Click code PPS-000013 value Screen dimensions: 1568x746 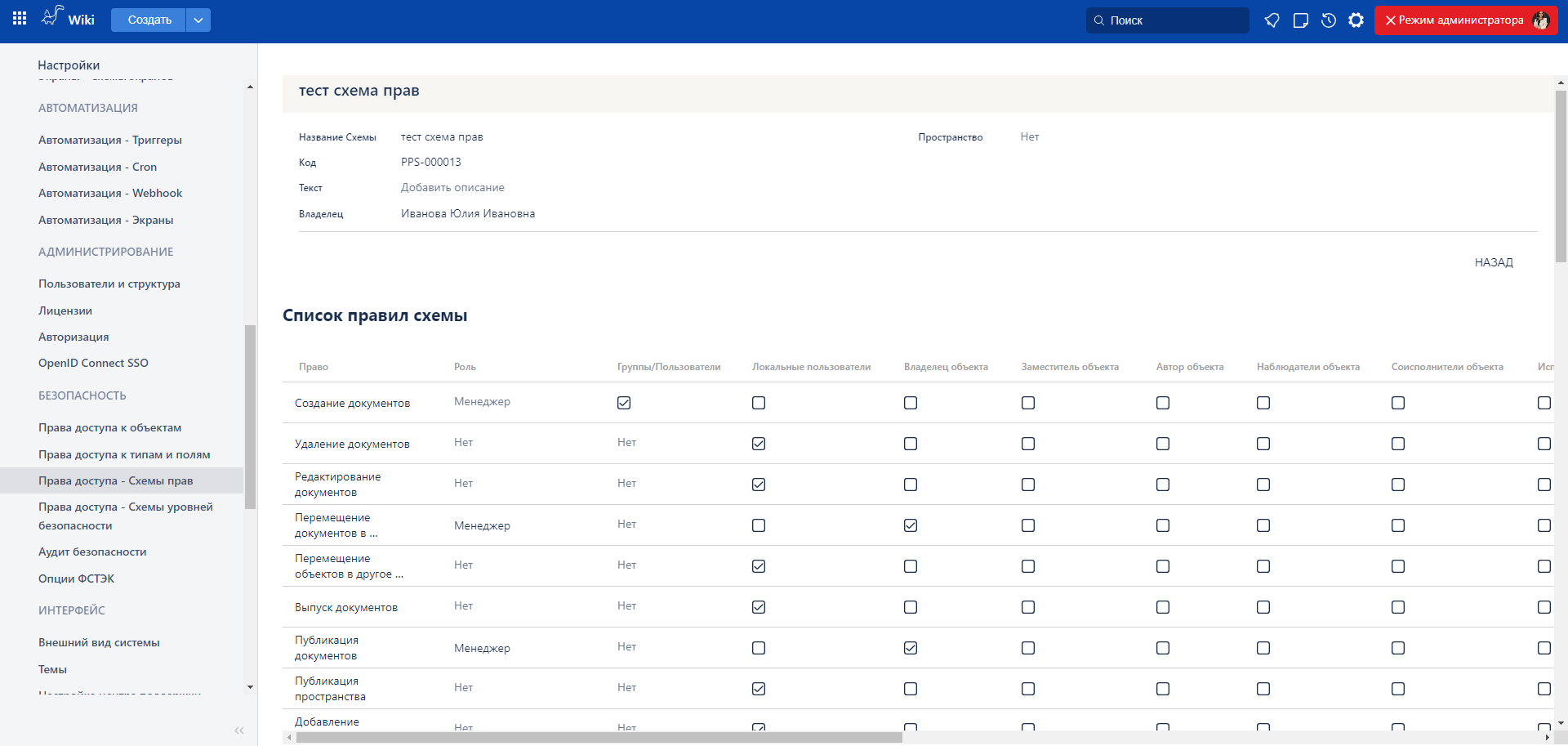(431, 162)
